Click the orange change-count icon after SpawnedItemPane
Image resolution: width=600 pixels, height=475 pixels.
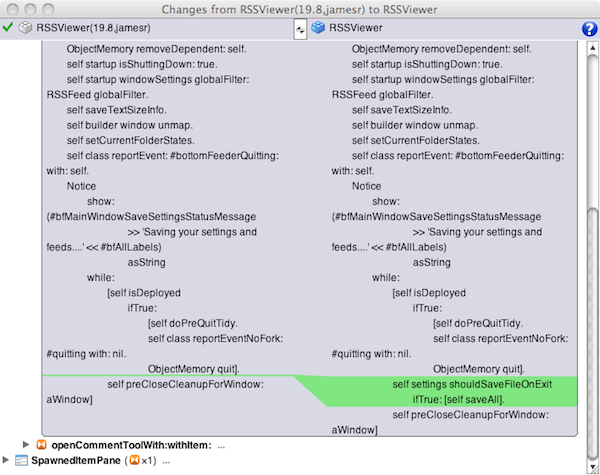[134, 460]
